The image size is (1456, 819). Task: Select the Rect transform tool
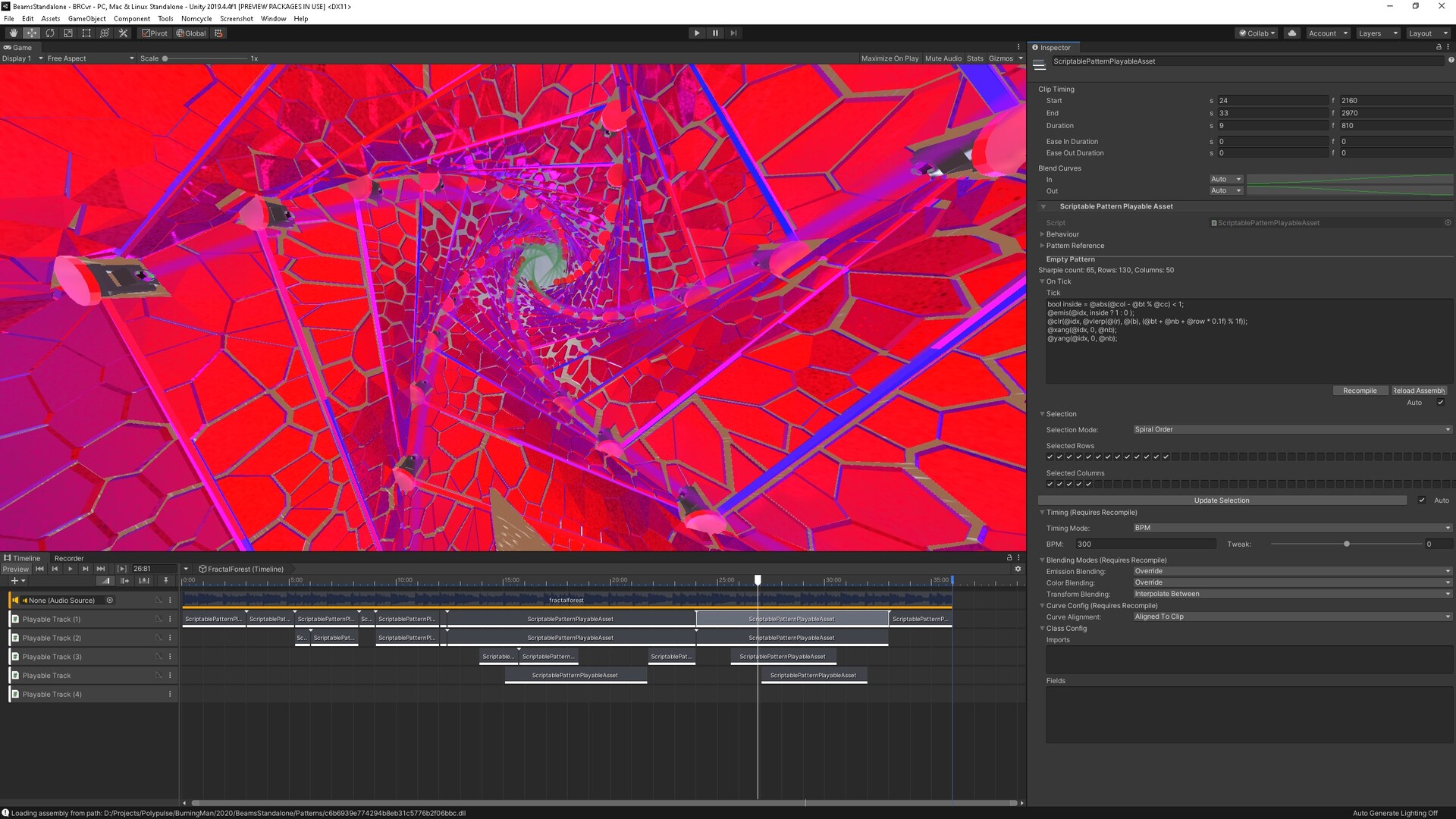86,33
